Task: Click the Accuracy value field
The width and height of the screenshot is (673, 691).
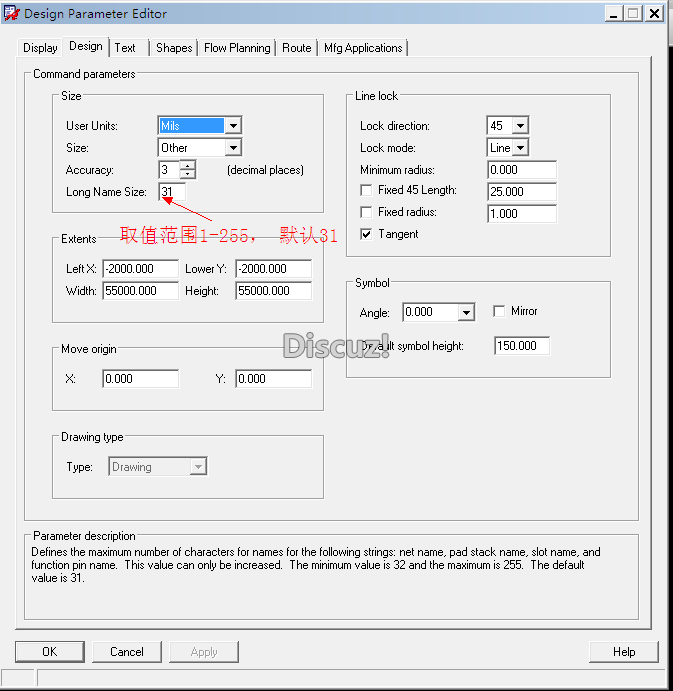Action: pos(169,170)
